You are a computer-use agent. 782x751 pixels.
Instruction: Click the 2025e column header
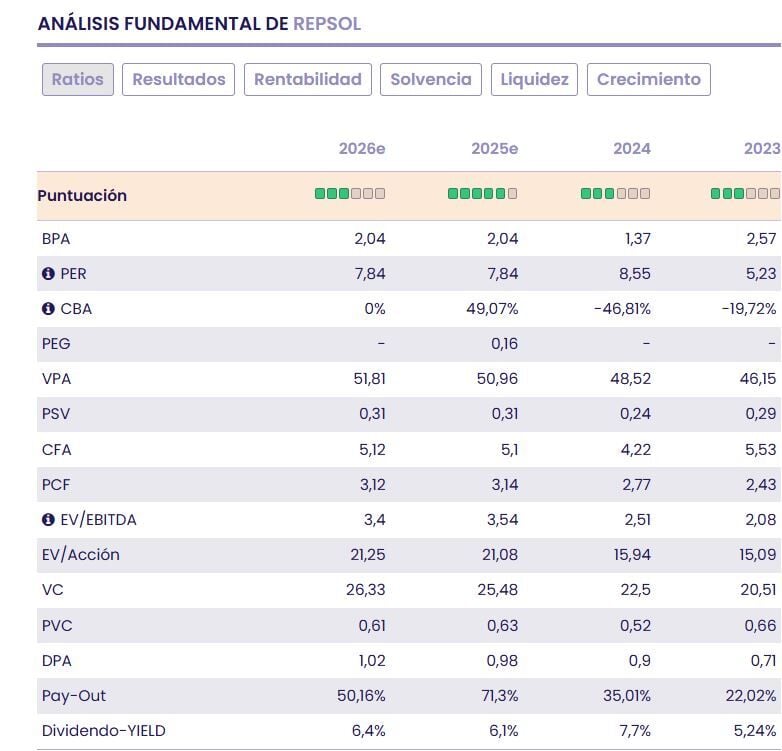495,149
